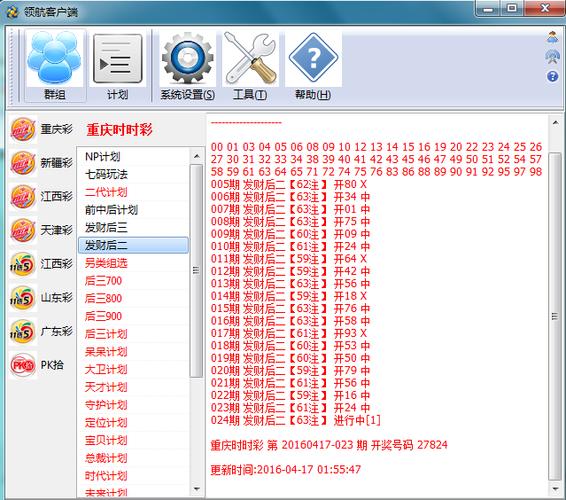Select the 重庆彩 lottery icon
This screenshot has width=566, height=500.
click(23, 129)
